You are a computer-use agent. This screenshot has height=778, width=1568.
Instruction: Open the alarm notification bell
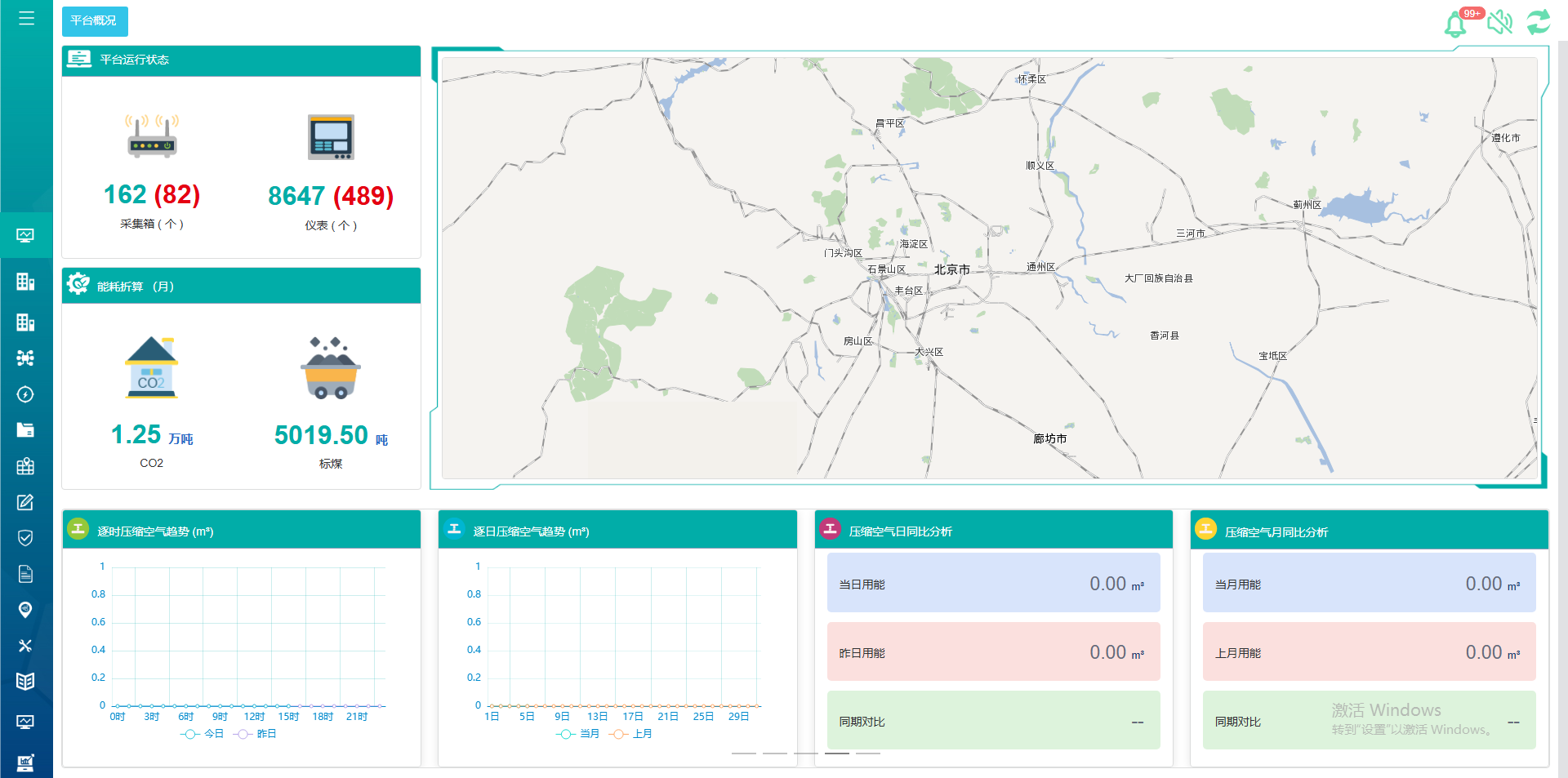click(x=1455, y=24)
